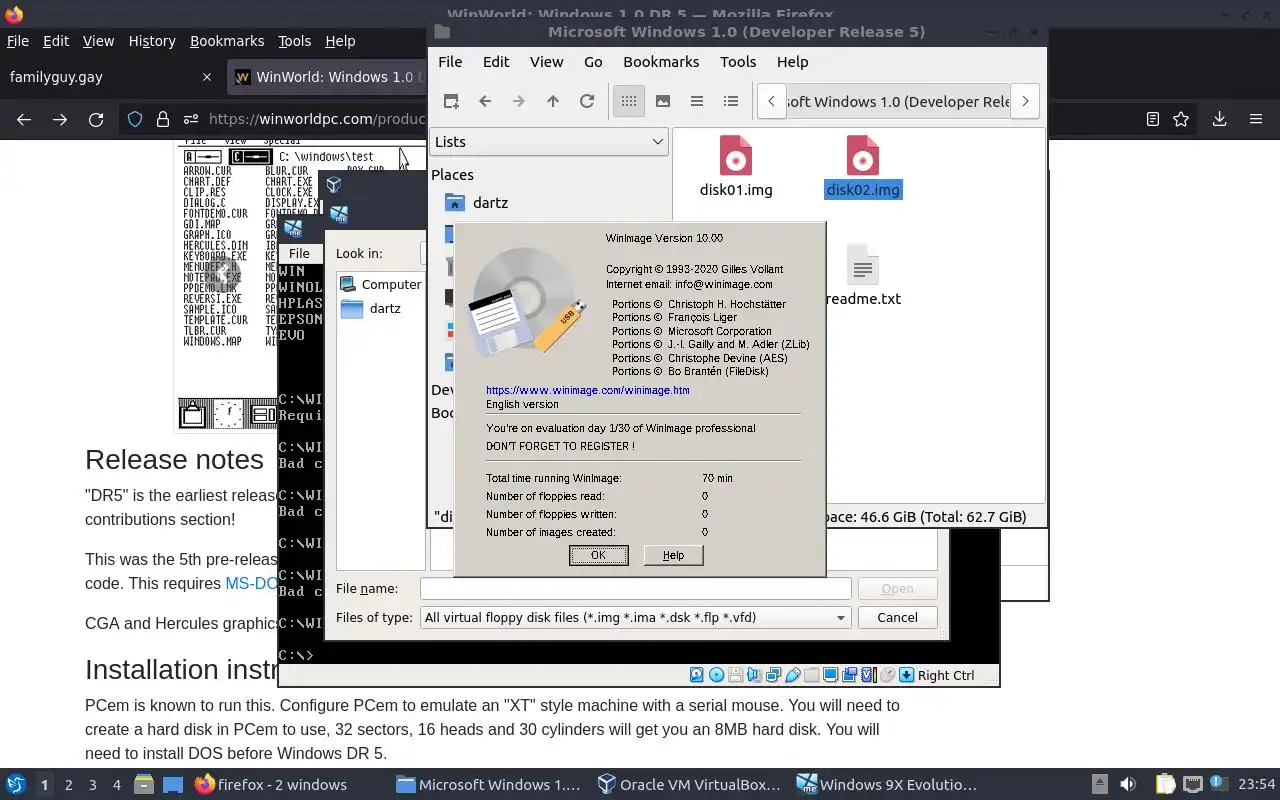
Task: Open Tools menu in file manager
Action: 738,61
